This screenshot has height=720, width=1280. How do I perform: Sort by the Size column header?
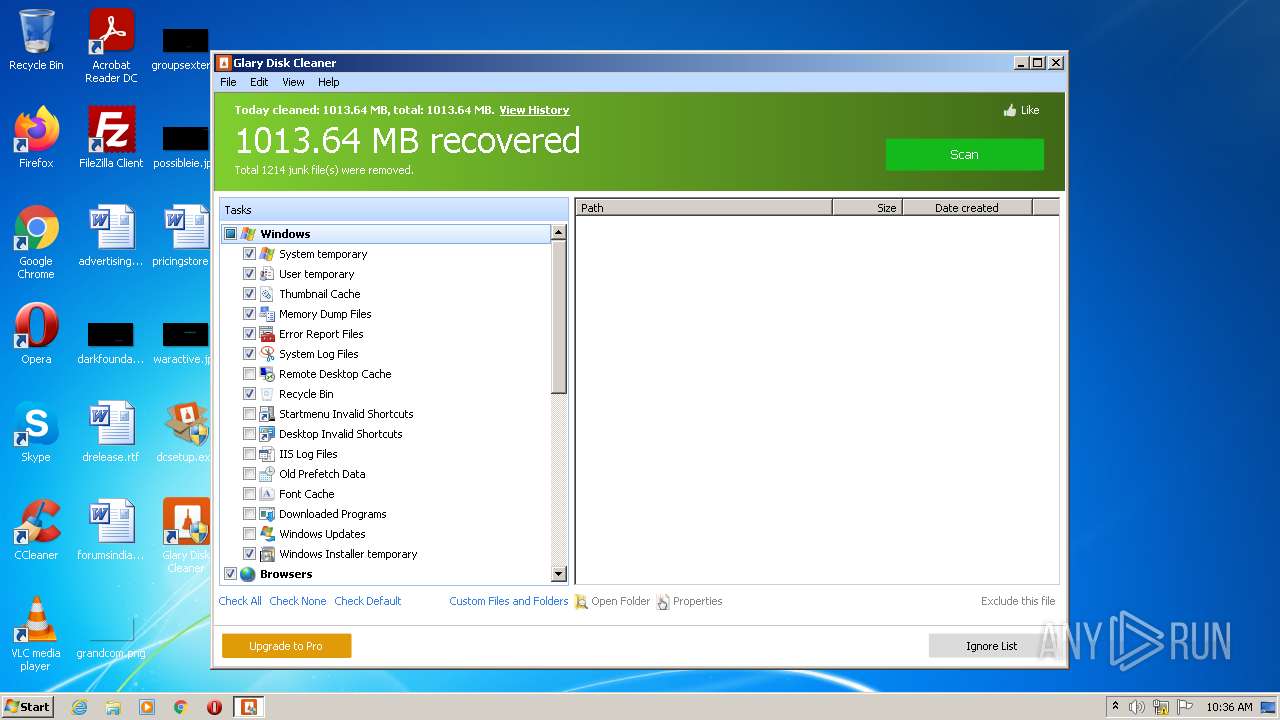(x=867, y=208)
